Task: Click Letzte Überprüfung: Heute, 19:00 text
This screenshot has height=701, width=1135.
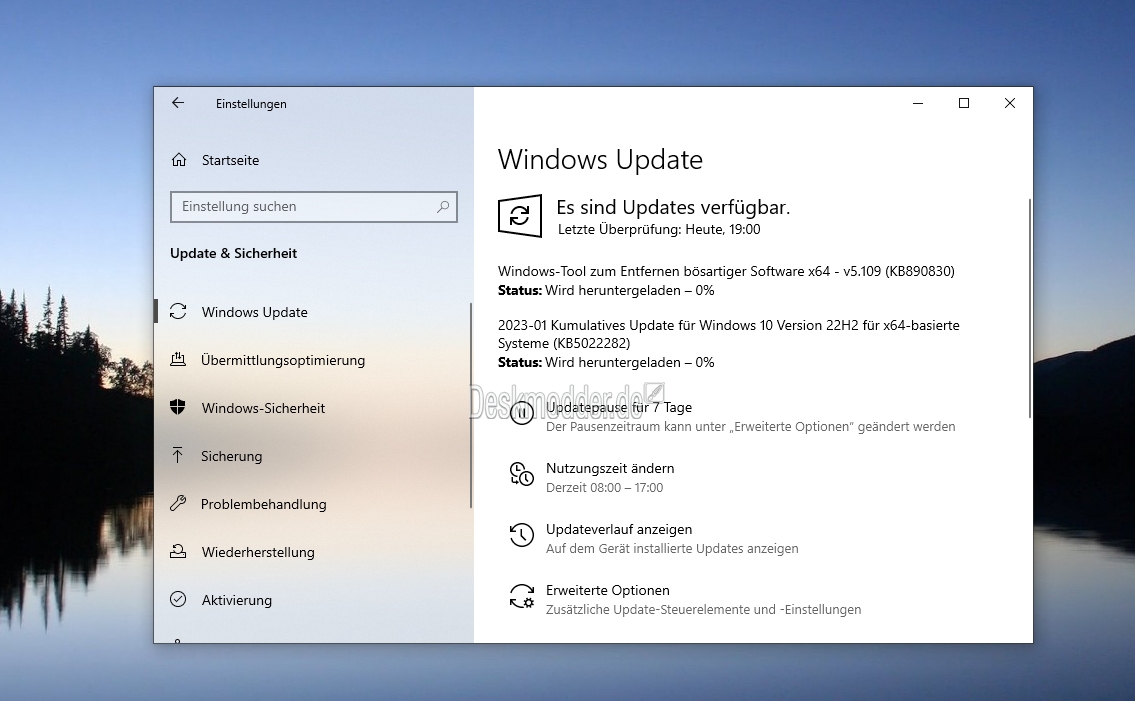Action: click(659, 230)
